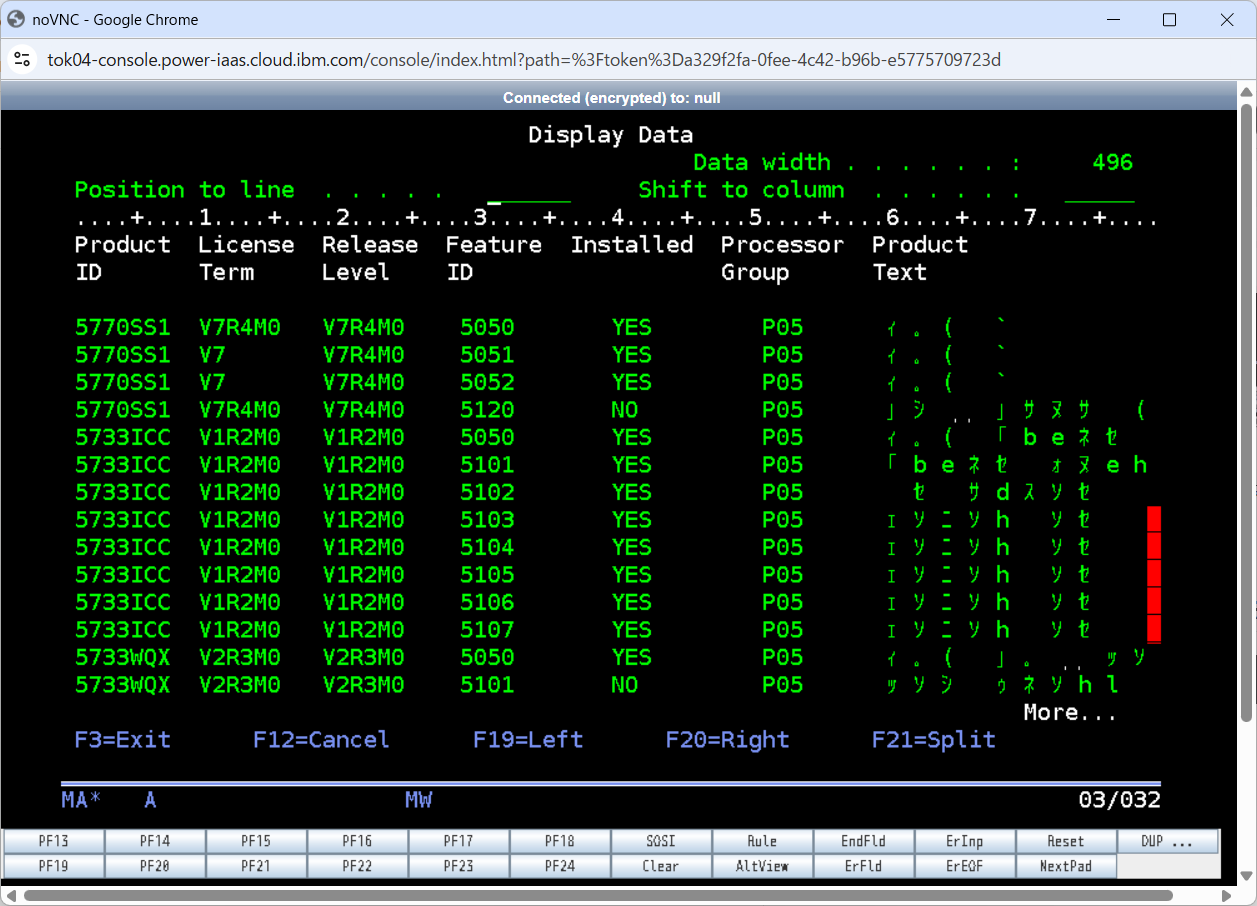Click the horizontal scrollbar at the bottom

click(598, 896)
